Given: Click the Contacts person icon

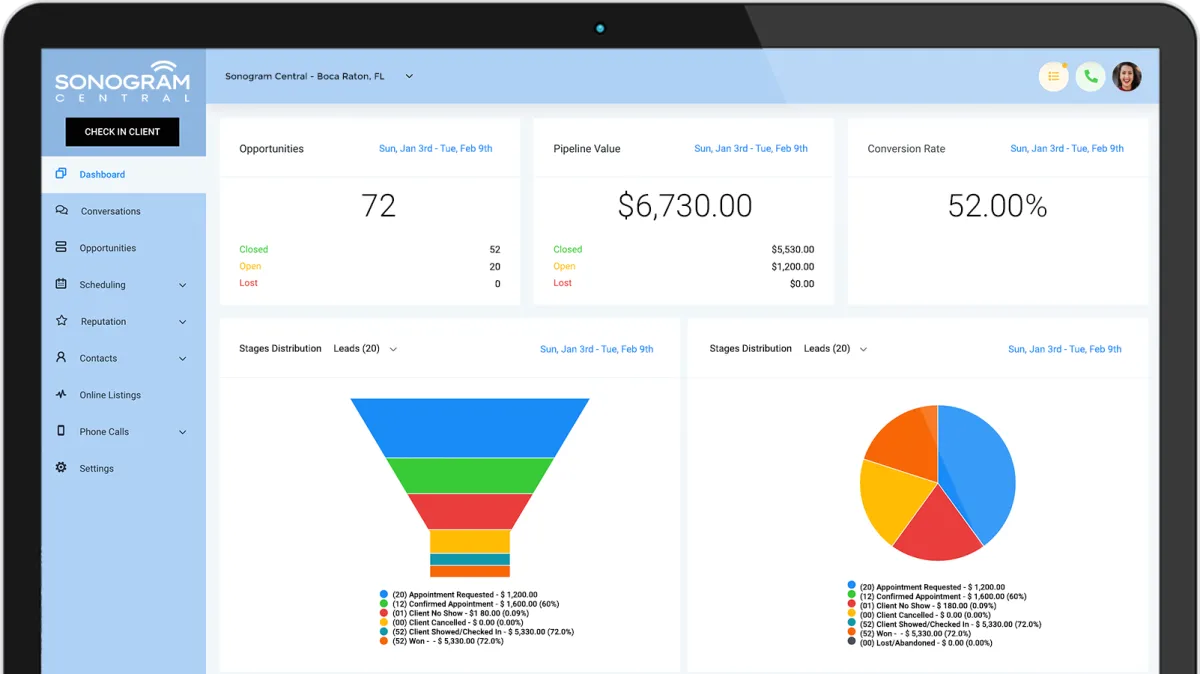Looking at the screenshot, I should [61, 358].
